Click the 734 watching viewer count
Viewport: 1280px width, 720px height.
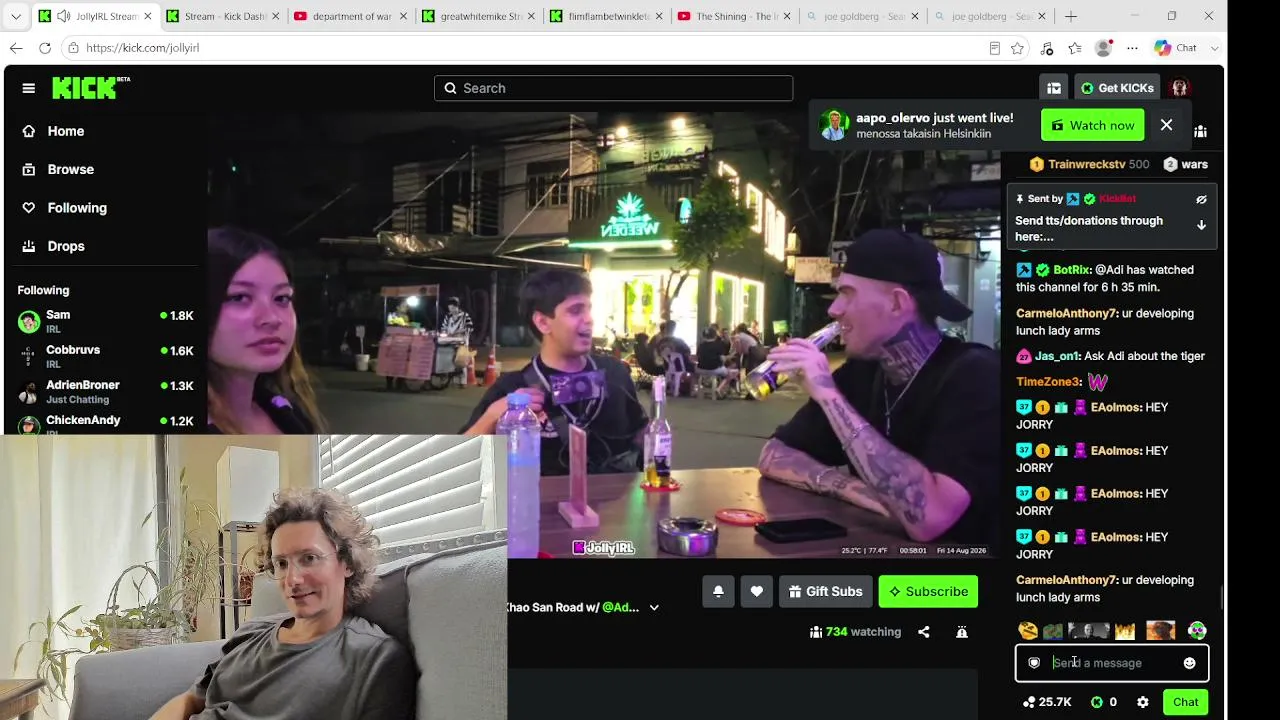[x=855, y=632]
